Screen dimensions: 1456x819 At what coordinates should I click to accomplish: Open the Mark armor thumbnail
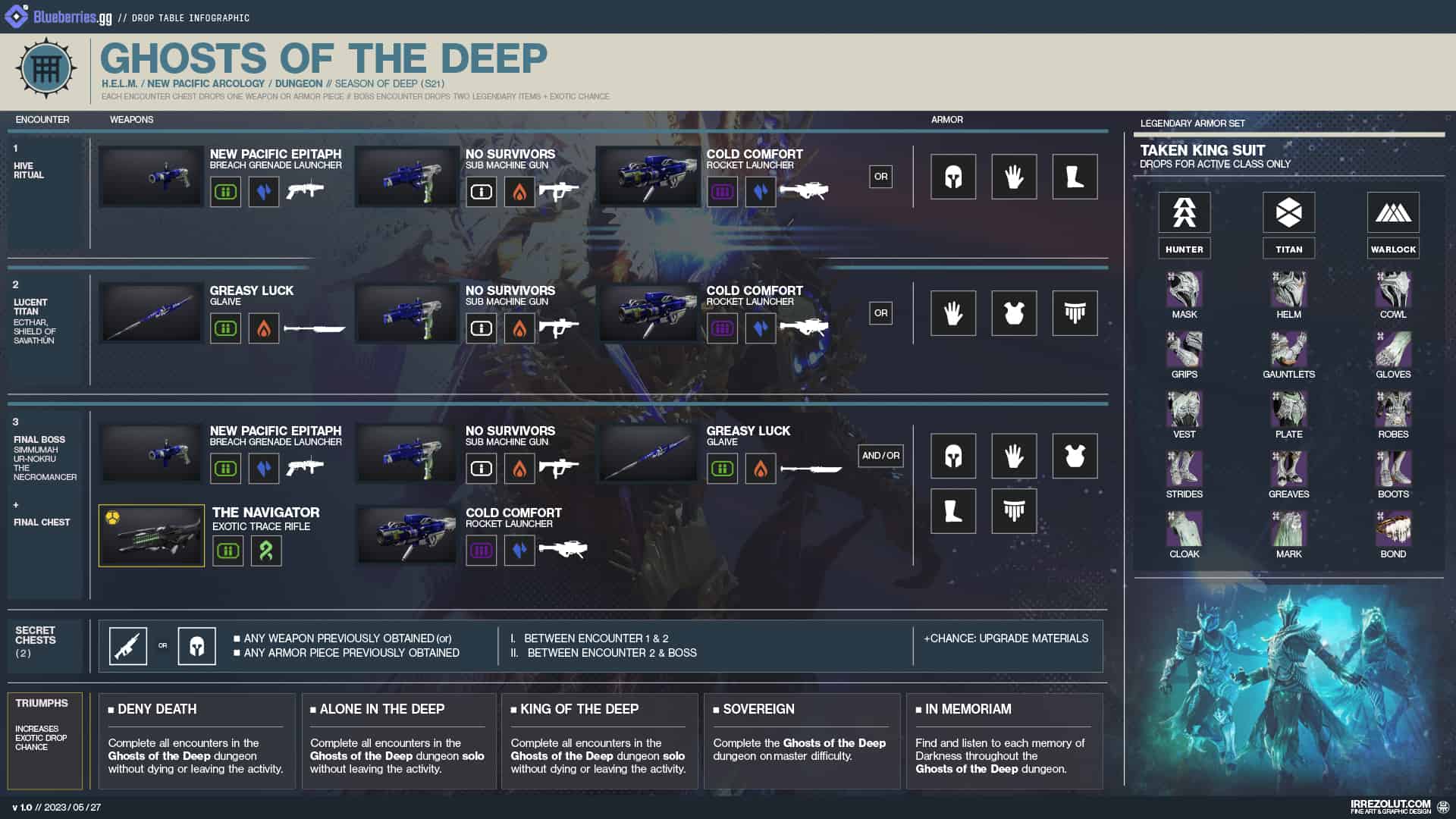pyautogui.click(x=1288, y=529)
